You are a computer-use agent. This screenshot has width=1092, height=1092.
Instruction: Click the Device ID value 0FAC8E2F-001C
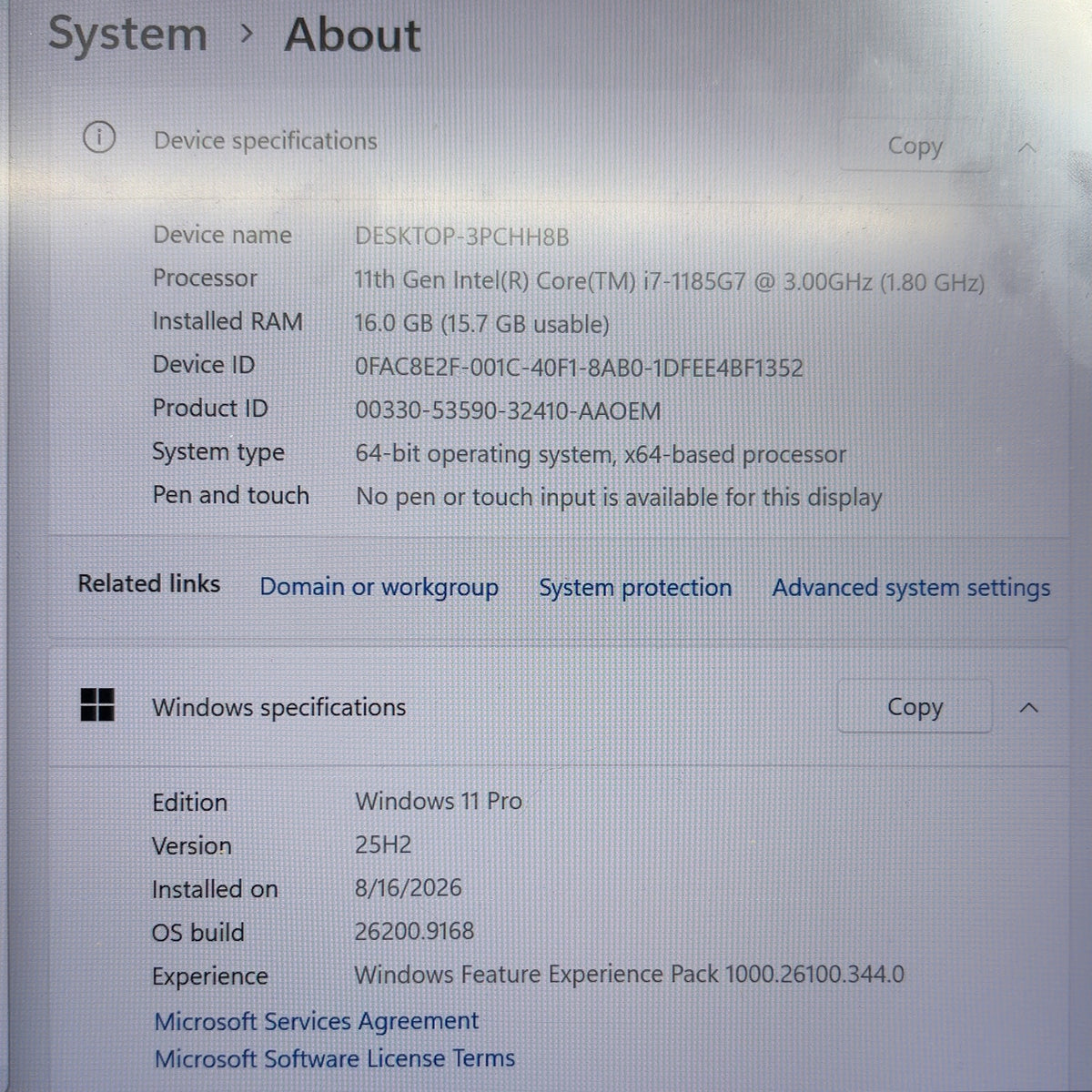pyautogui.click(x=579, y=368)
